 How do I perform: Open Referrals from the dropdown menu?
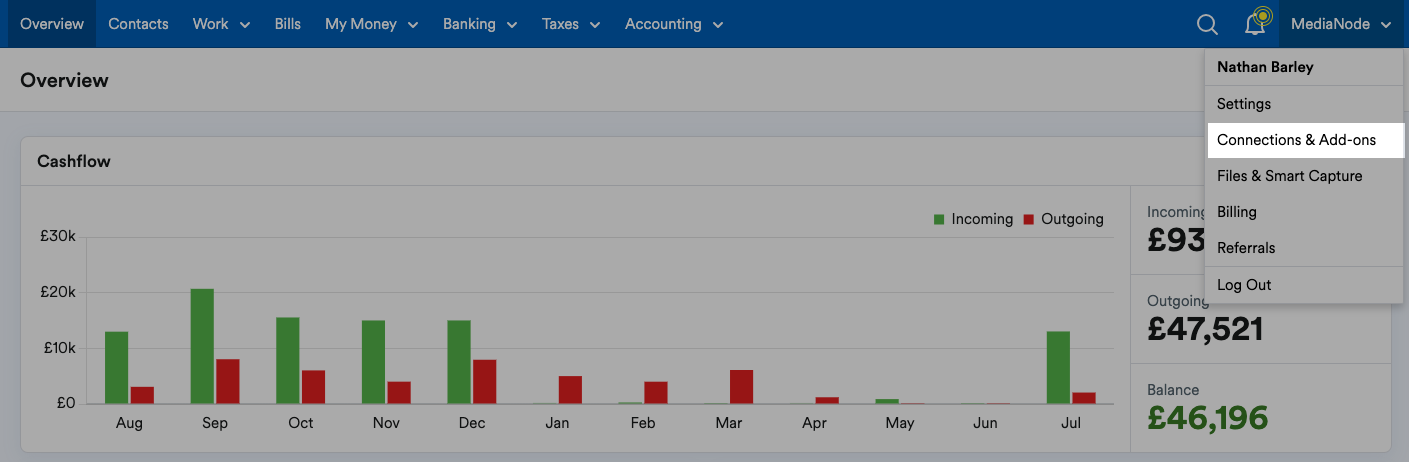coord(1246,248)
